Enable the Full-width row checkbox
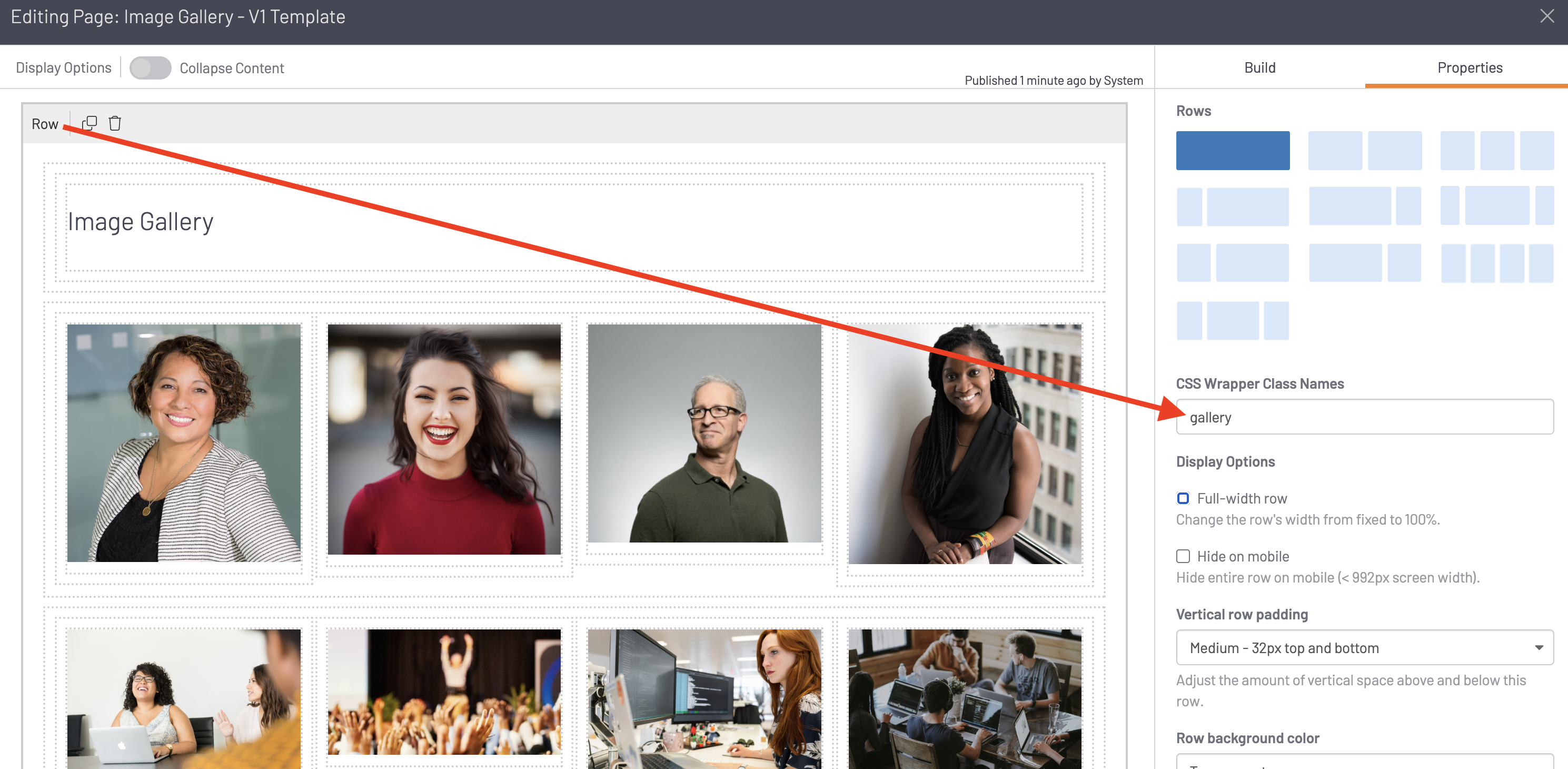Image resolution: width=1568 pixels, height=769 pixels. (1183, 498)
